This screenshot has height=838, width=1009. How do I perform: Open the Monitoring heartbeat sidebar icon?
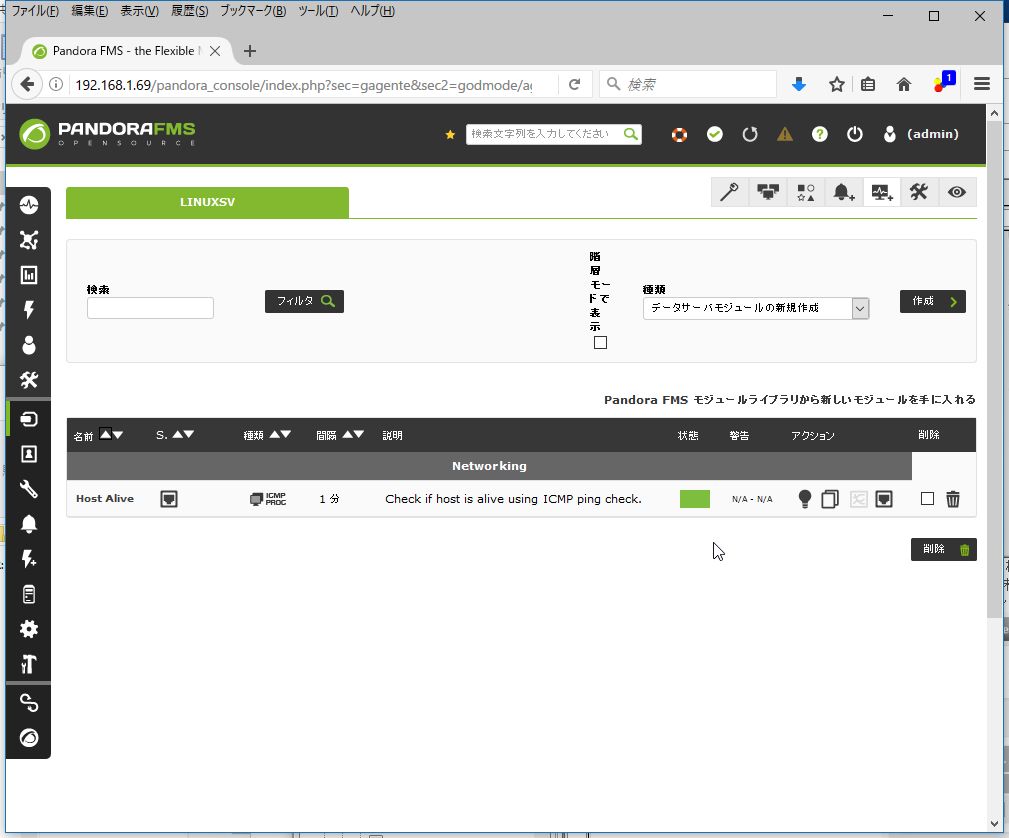(28, 205)
